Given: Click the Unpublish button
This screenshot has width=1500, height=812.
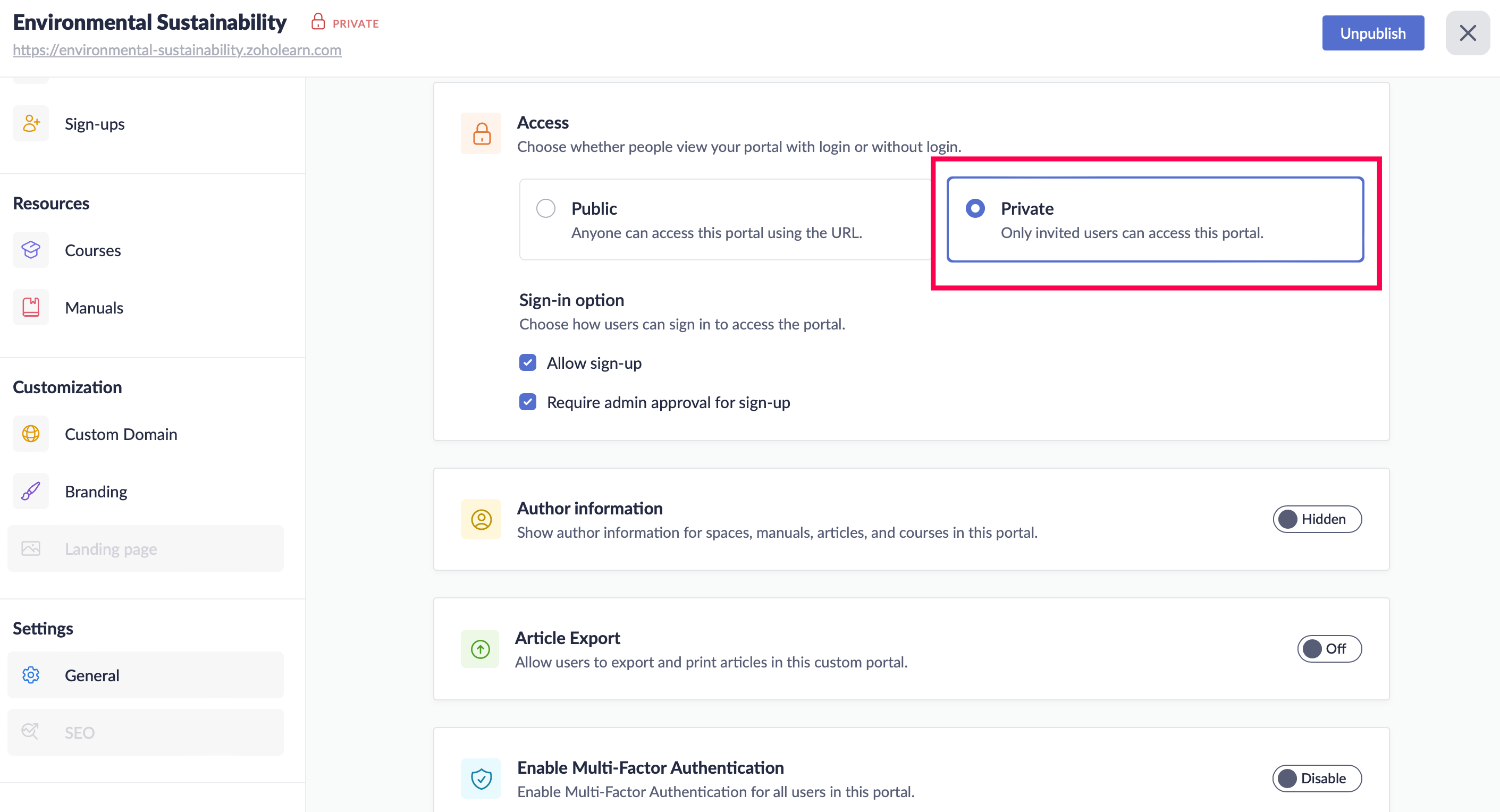Looking at the screenshot, I should [x=1372, y=33].
